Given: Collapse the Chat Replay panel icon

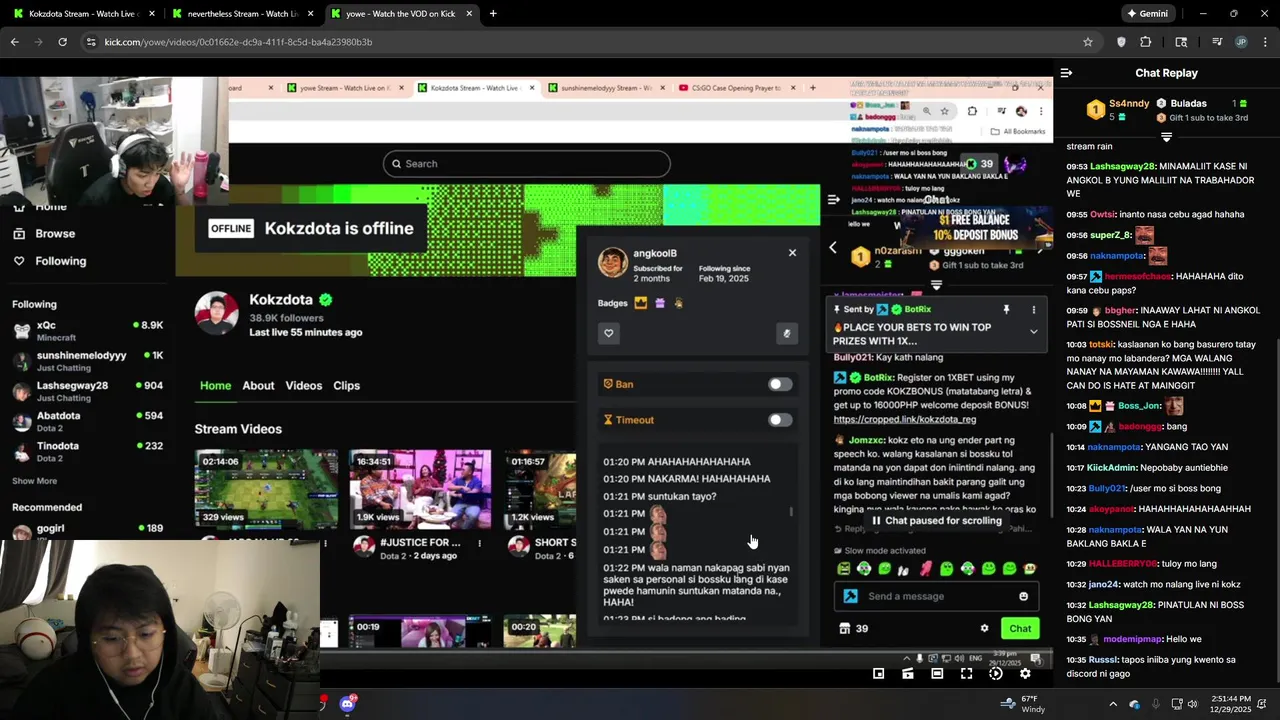Looking at the screenshot, I should coord(1066,73).
